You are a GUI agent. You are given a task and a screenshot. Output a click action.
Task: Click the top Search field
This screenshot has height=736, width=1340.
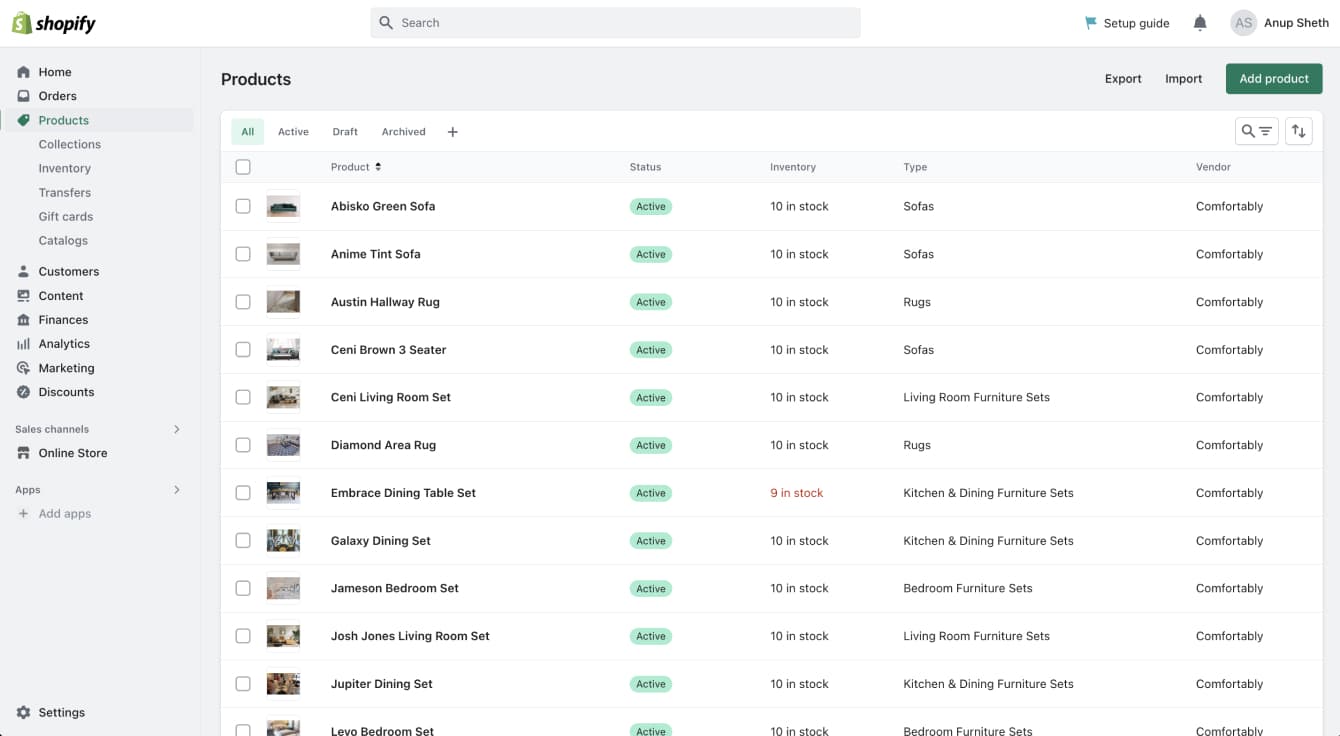pos(615,23)
